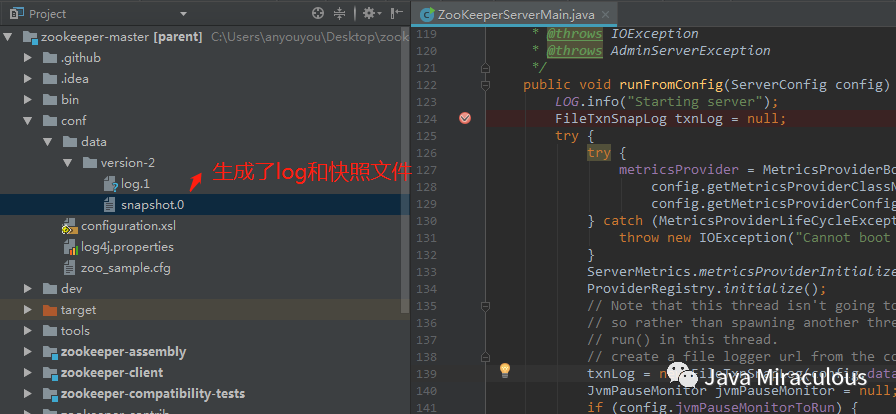Click runFromConfig method name in editor
The image size is (896, 414).
coord(671,85)
